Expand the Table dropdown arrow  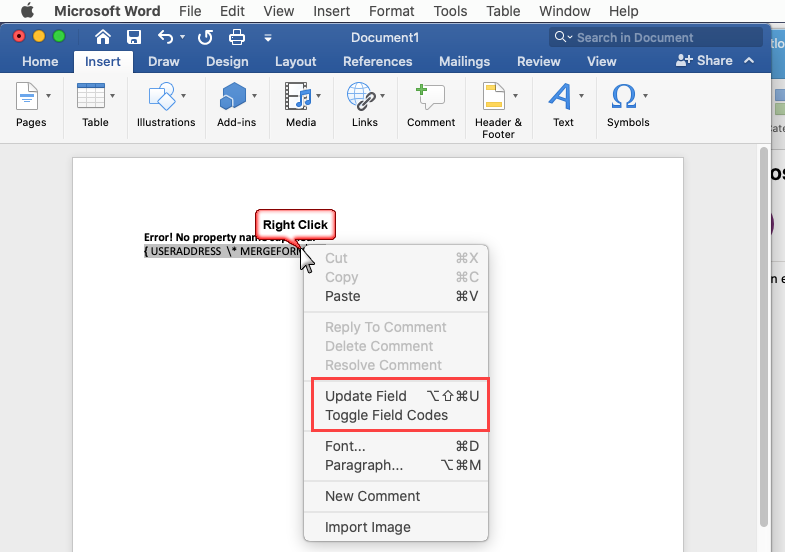click(x=112, y=96)
